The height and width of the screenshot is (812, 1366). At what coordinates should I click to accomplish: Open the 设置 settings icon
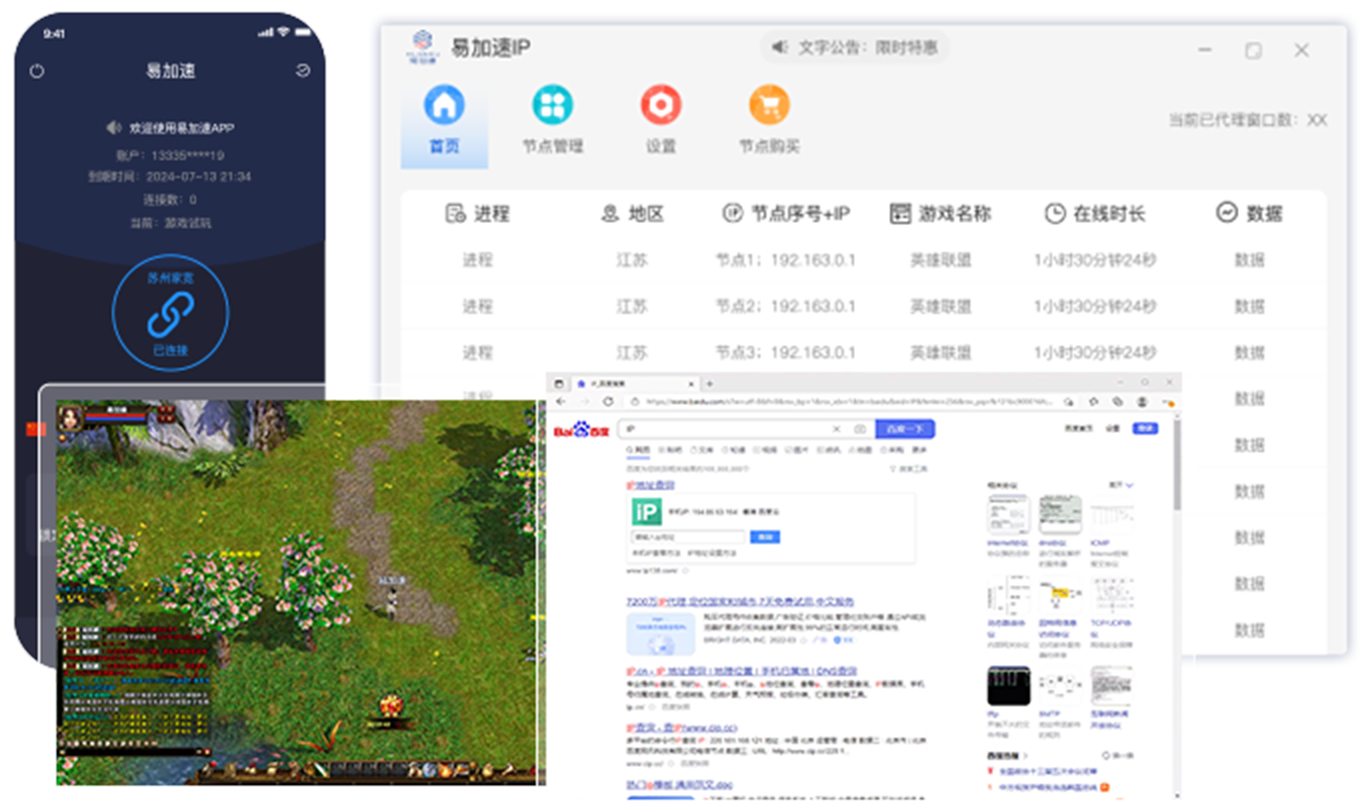pos(660,105)
